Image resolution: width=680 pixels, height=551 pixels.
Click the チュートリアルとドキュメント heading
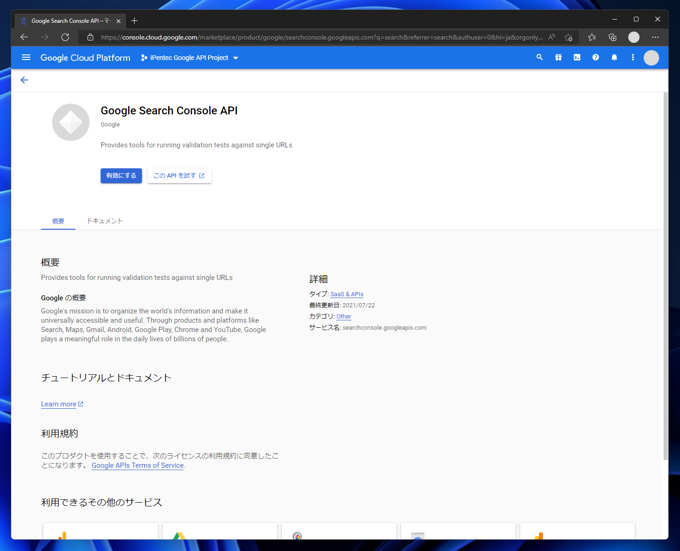[x=106, y=378]
